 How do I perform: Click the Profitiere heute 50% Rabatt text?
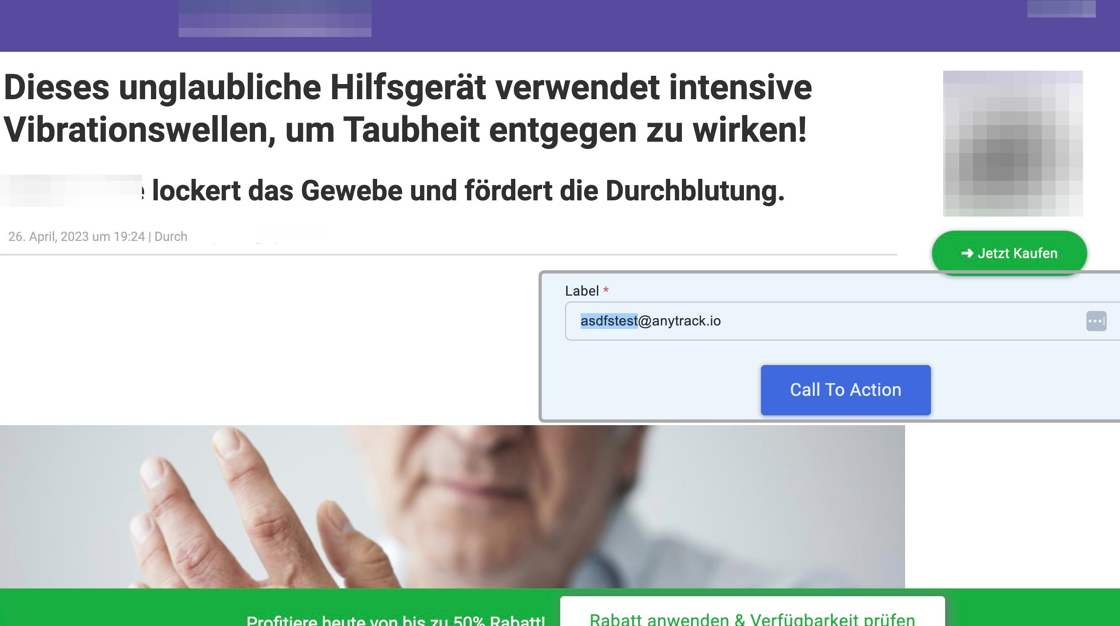[x=395, y=620]
